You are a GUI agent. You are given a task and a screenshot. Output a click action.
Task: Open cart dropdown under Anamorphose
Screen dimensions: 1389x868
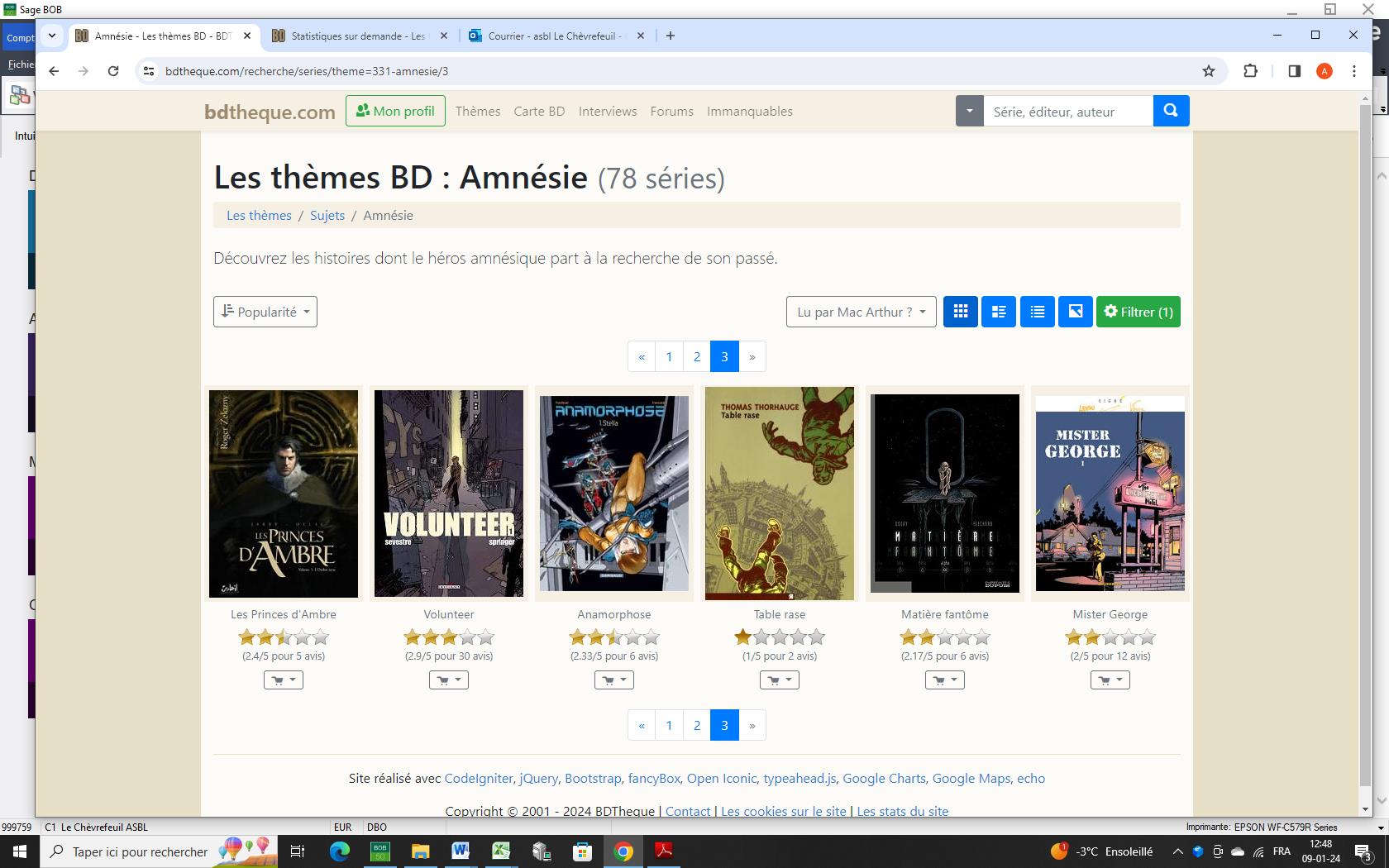point(614,680)
